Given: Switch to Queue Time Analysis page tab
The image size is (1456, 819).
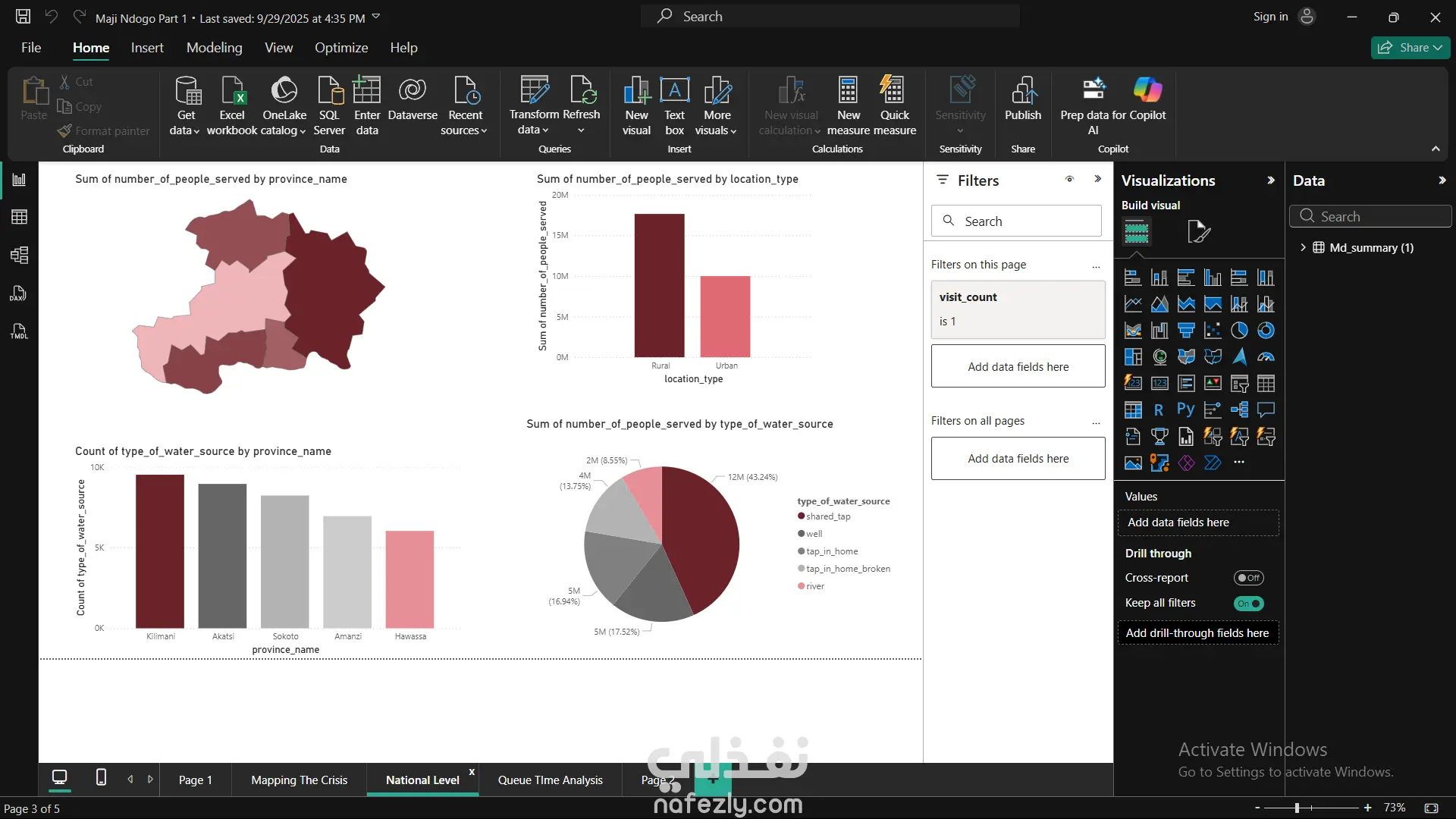Looking at the screenshot, I should (x=550, y=780).
